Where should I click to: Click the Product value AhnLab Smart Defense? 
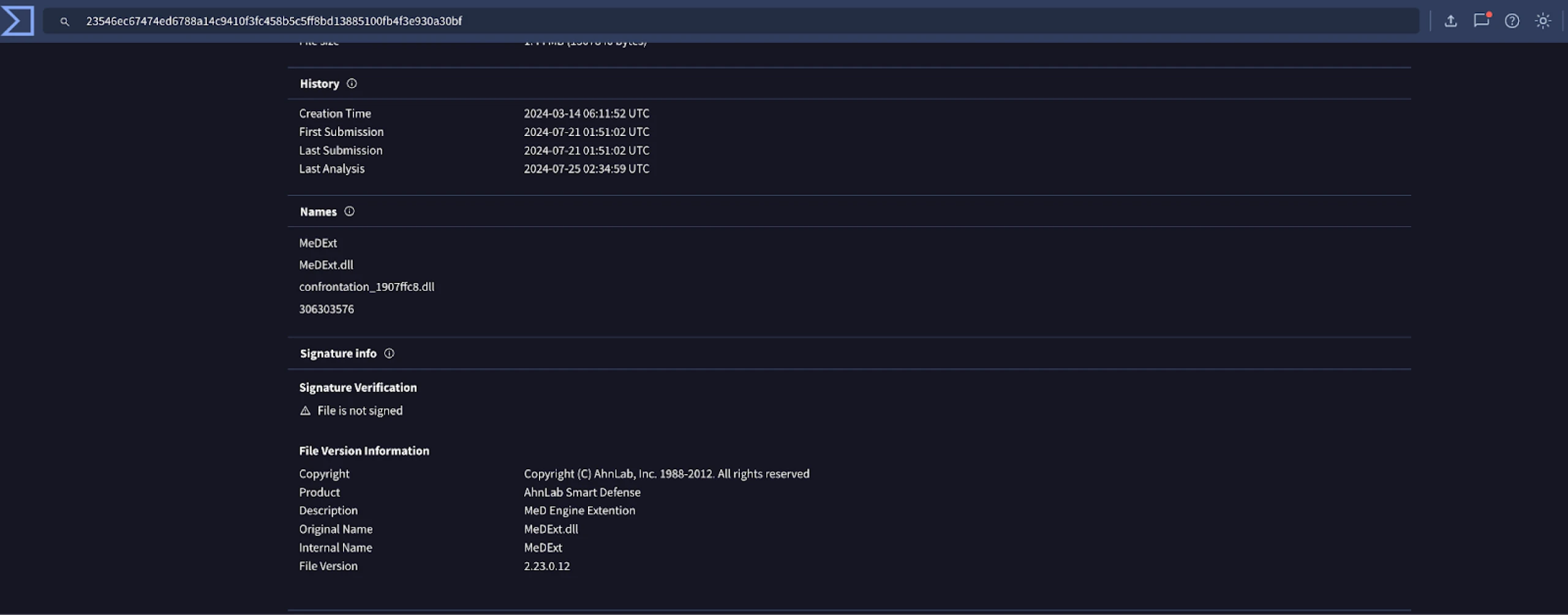click(x=582, y=492)
